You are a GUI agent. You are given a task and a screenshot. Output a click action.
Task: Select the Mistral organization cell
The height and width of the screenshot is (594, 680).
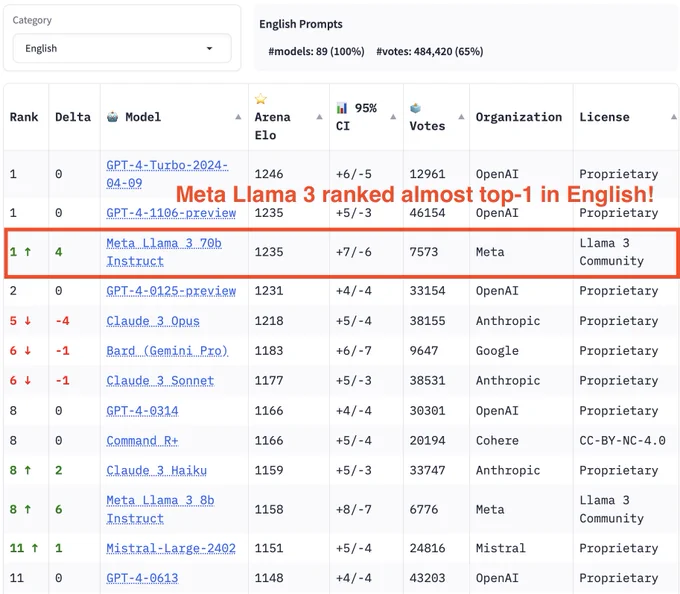500,548
